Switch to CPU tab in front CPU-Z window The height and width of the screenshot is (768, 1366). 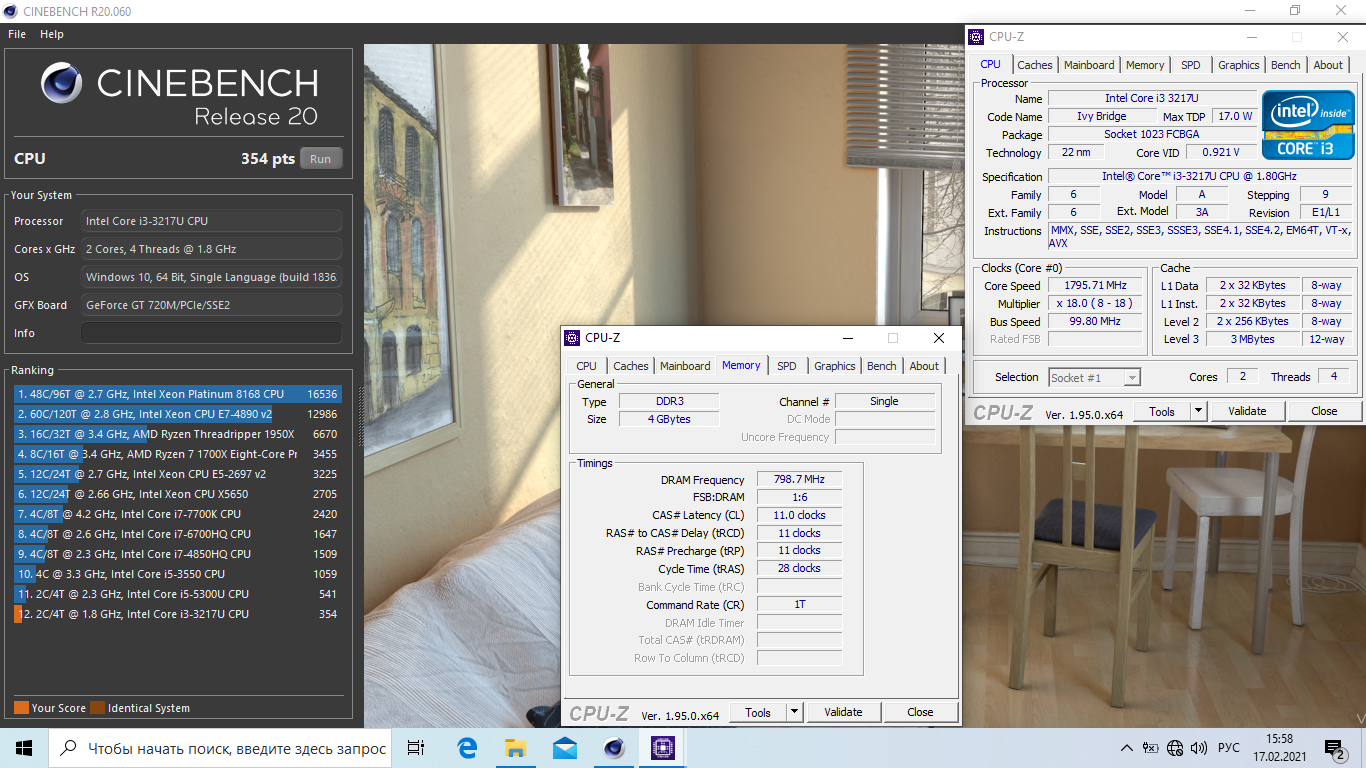(x=586, y=366)
